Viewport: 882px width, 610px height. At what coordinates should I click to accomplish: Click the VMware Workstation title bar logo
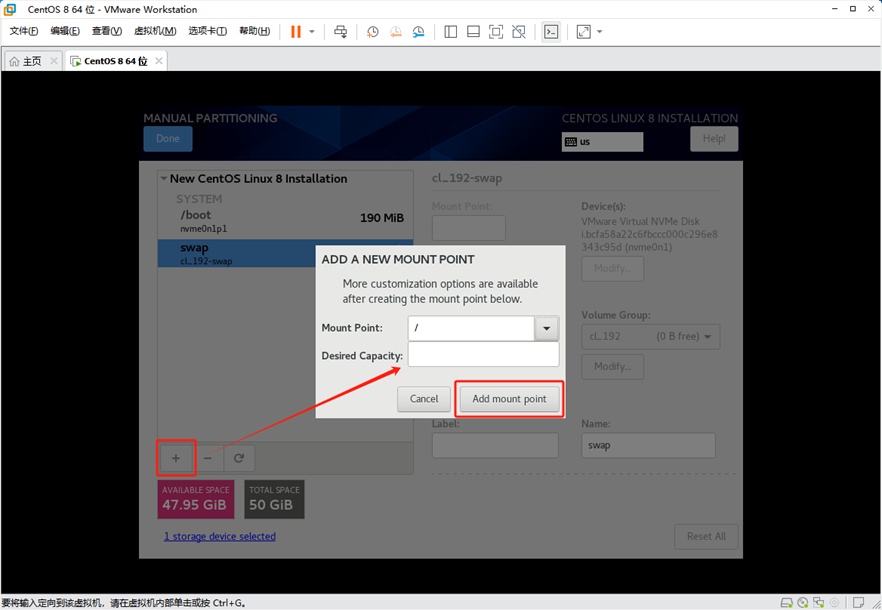(10, 9)
